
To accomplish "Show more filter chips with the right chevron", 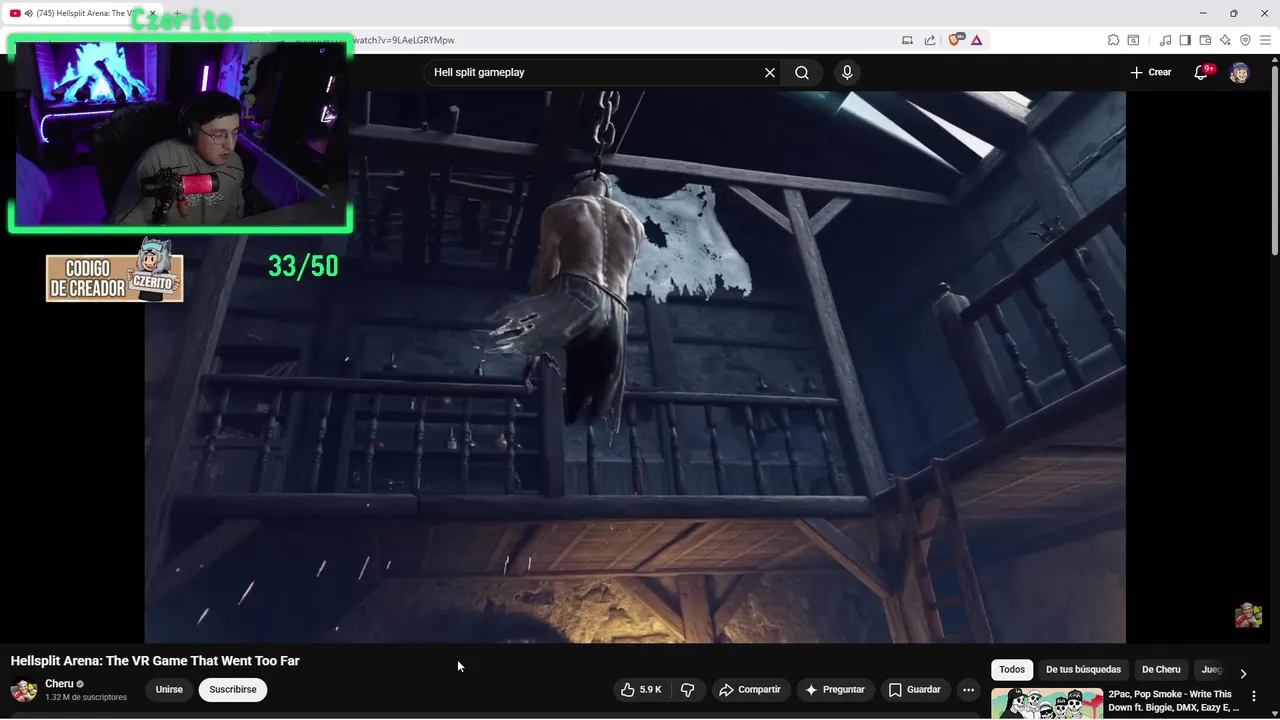I will pyautogui.click(x=1243, y=673).
